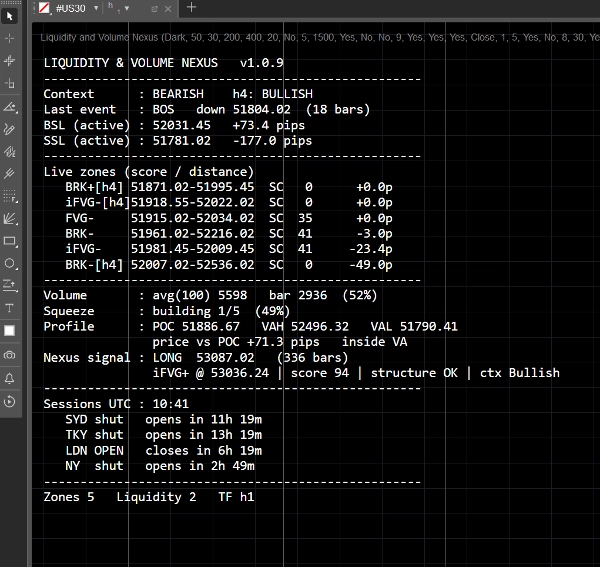Detach the chart with the pop-out icon
This screenshot has height=567, width=600.
point(154,9)
